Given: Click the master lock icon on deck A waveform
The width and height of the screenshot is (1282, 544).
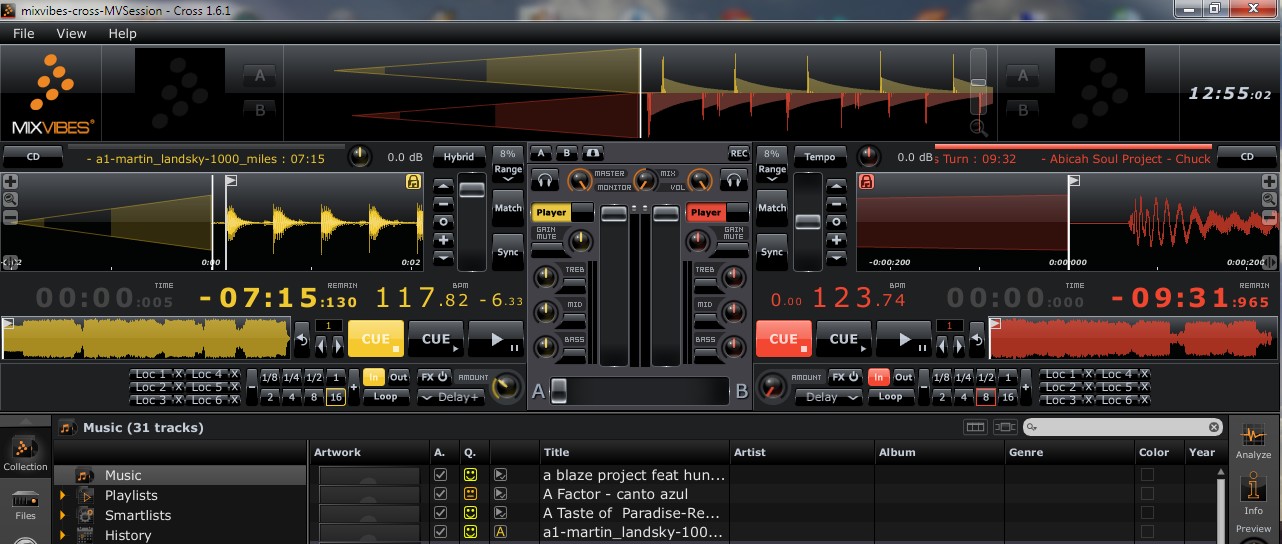Looking at the screenshot, I should [x=413, y=182].
